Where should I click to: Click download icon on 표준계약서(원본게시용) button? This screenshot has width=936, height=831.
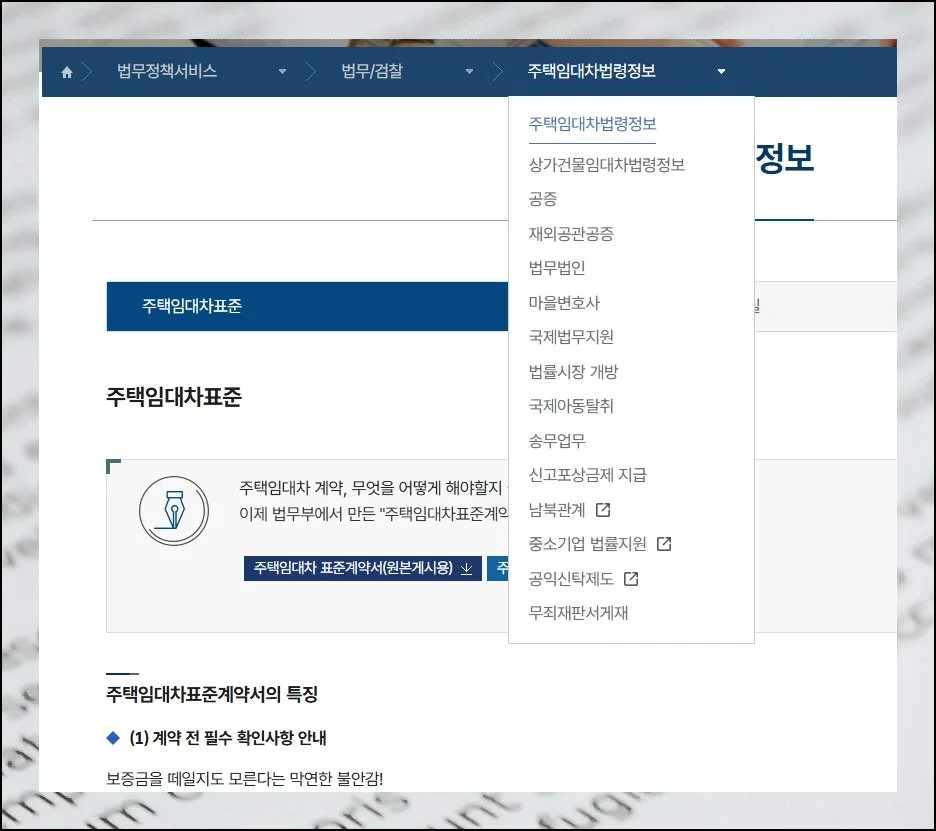(x=466, y=569)
